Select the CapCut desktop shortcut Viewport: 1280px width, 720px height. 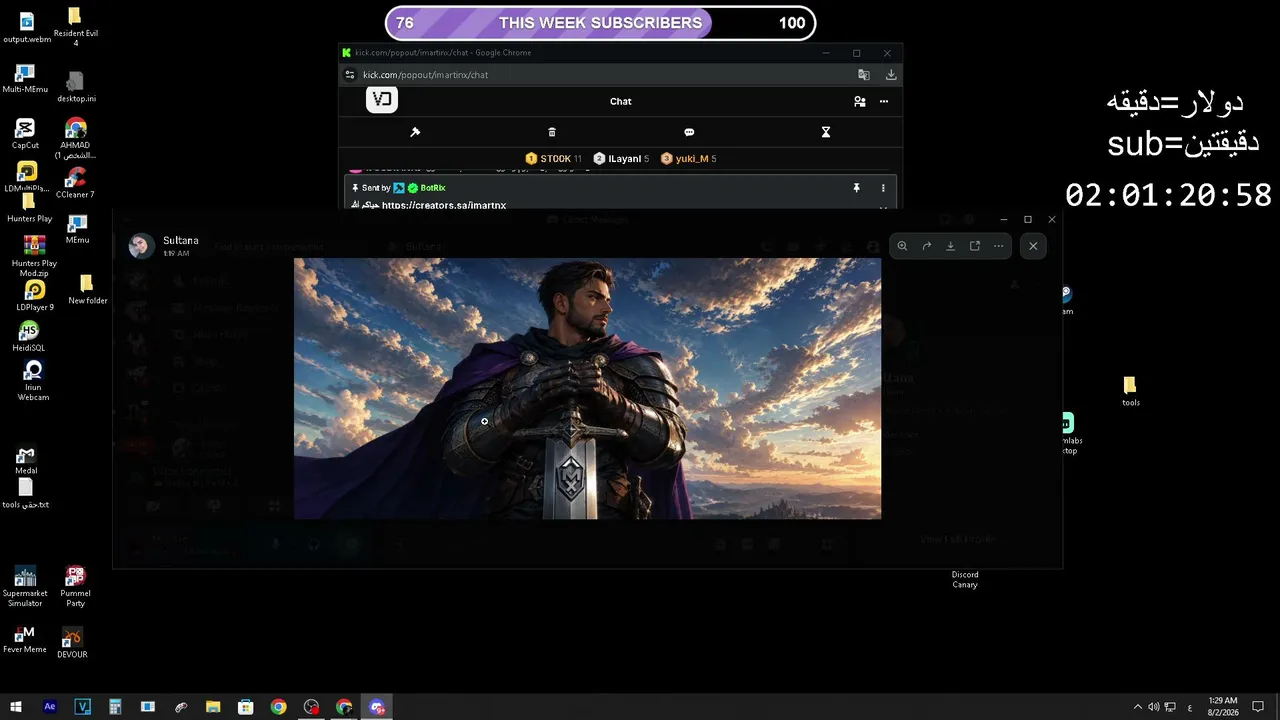25,134
